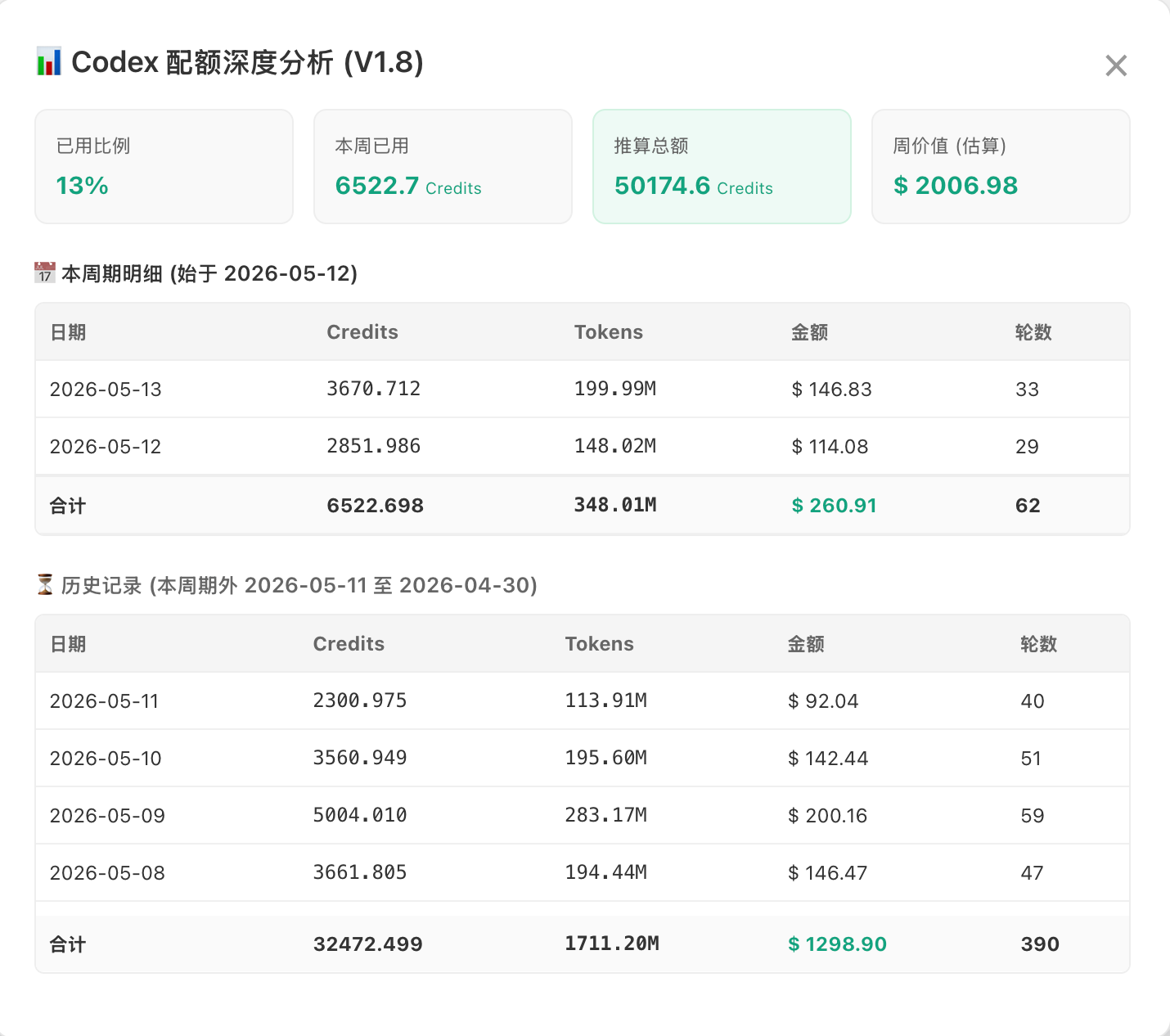Viewport: 1170px width, 1036px height.
Task: Click the 轮数 header in history table
Action: (x=1038, y=644)
